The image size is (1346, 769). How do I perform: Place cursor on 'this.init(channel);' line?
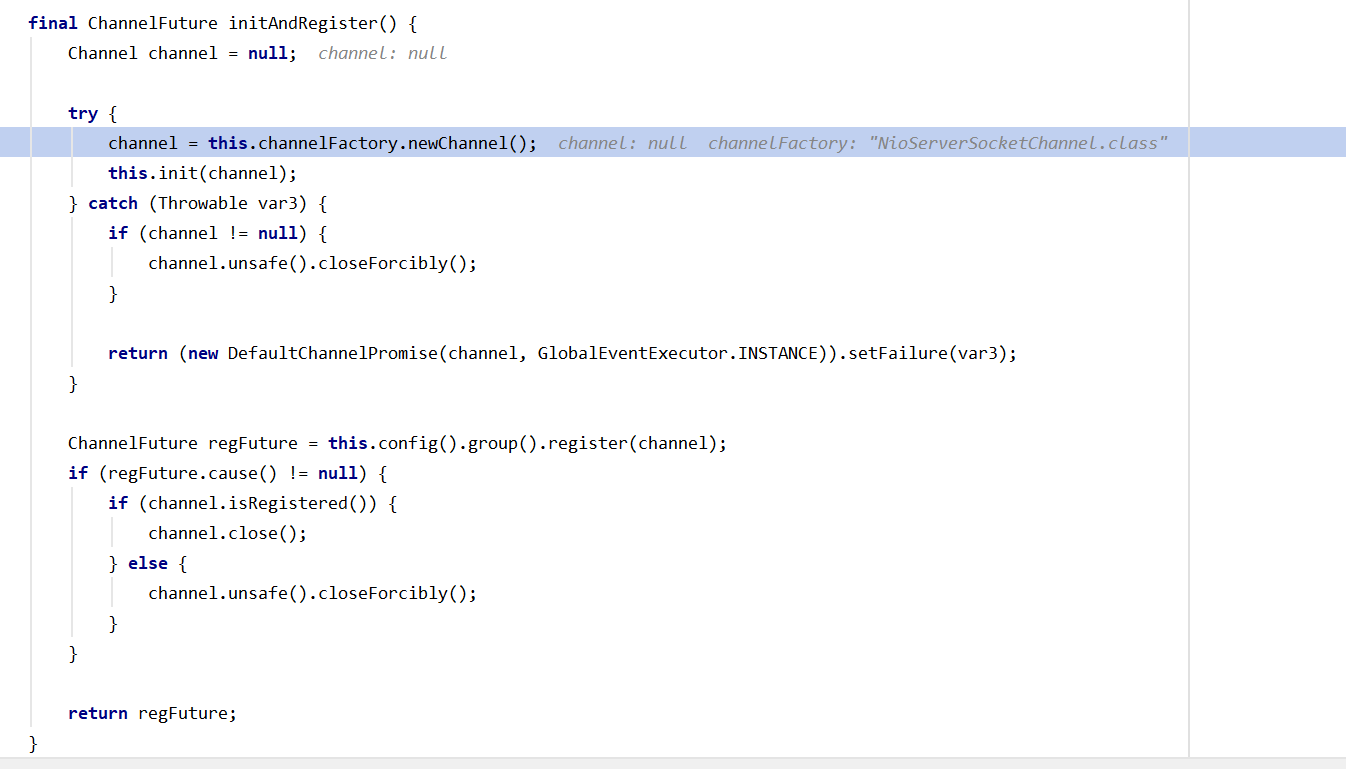click(202, 173)
